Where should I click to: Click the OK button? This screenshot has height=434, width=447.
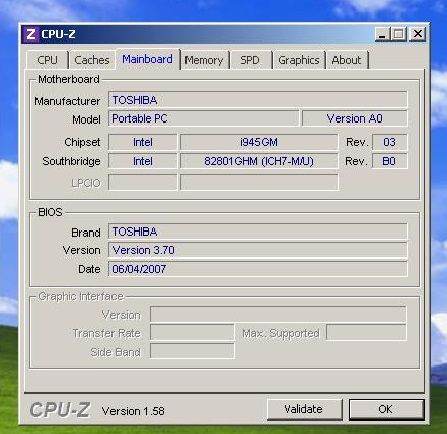(386, 409)
